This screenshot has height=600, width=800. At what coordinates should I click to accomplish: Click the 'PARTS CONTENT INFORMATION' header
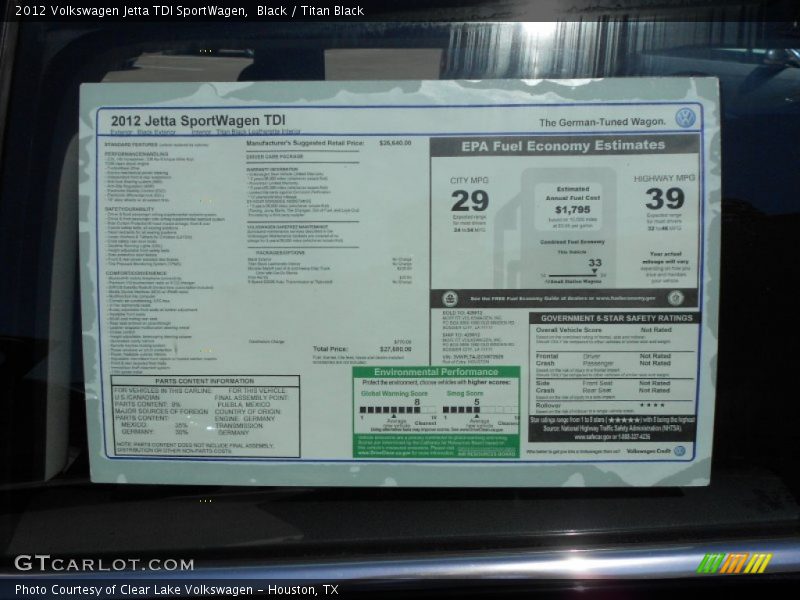click(x=205, y=381)
